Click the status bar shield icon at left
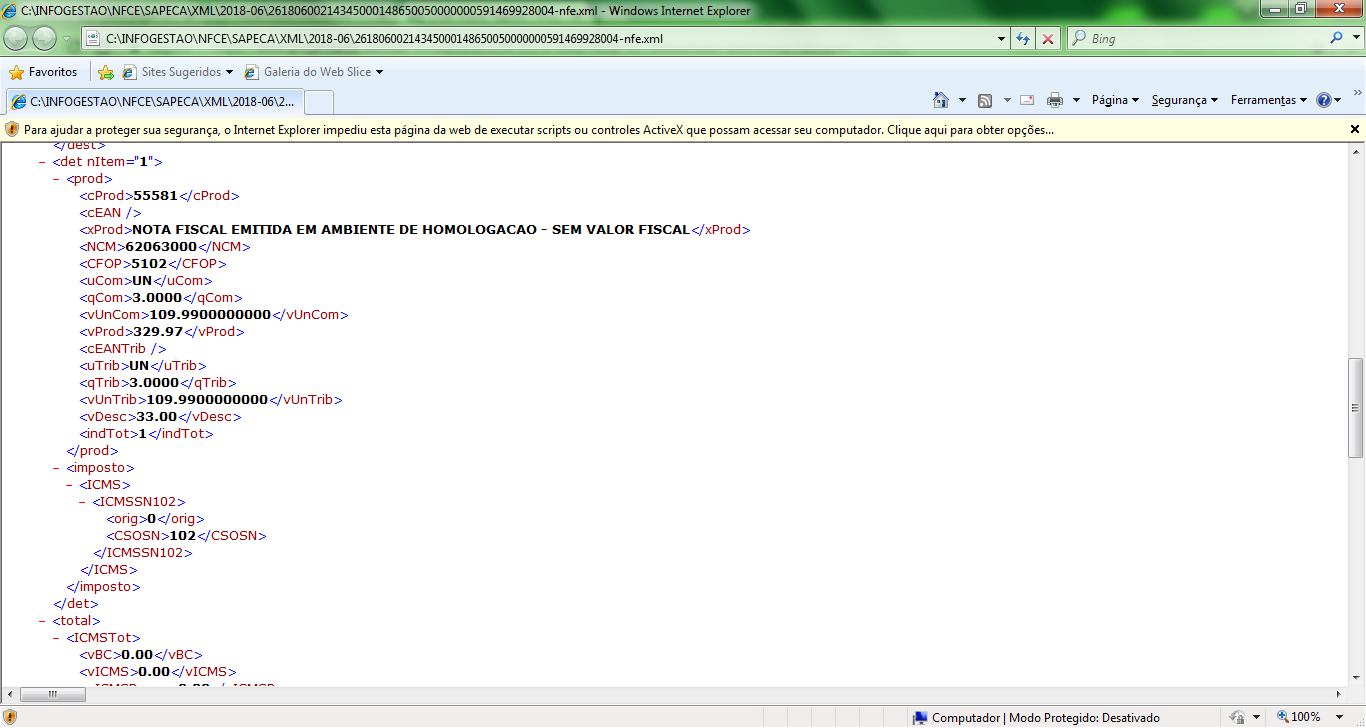This screenshot has height=728, width=1366. (10, 717)
